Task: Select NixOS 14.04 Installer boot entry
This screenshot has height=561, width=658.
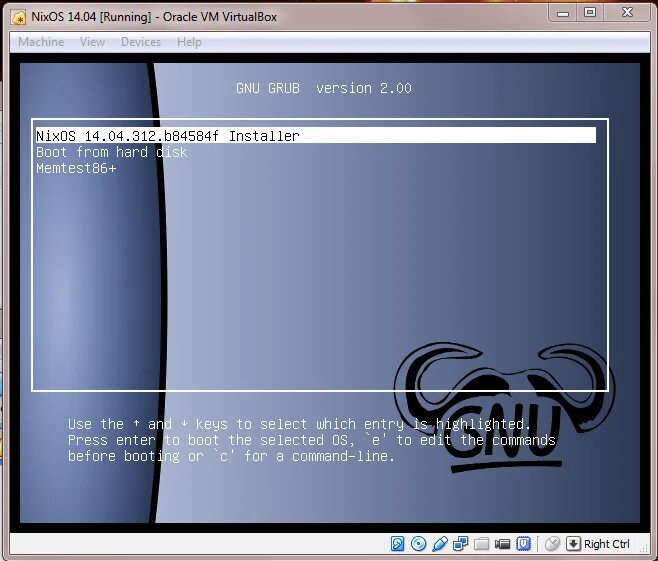Action: pos(316,136)
